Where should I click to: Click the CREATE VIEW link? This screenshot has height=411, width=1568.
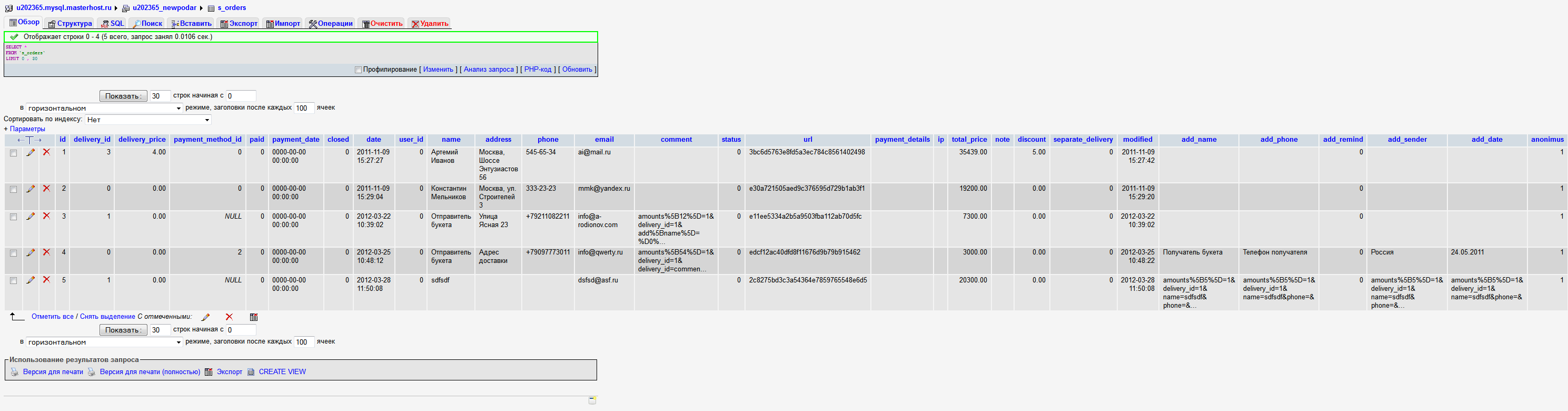[282, 372]
